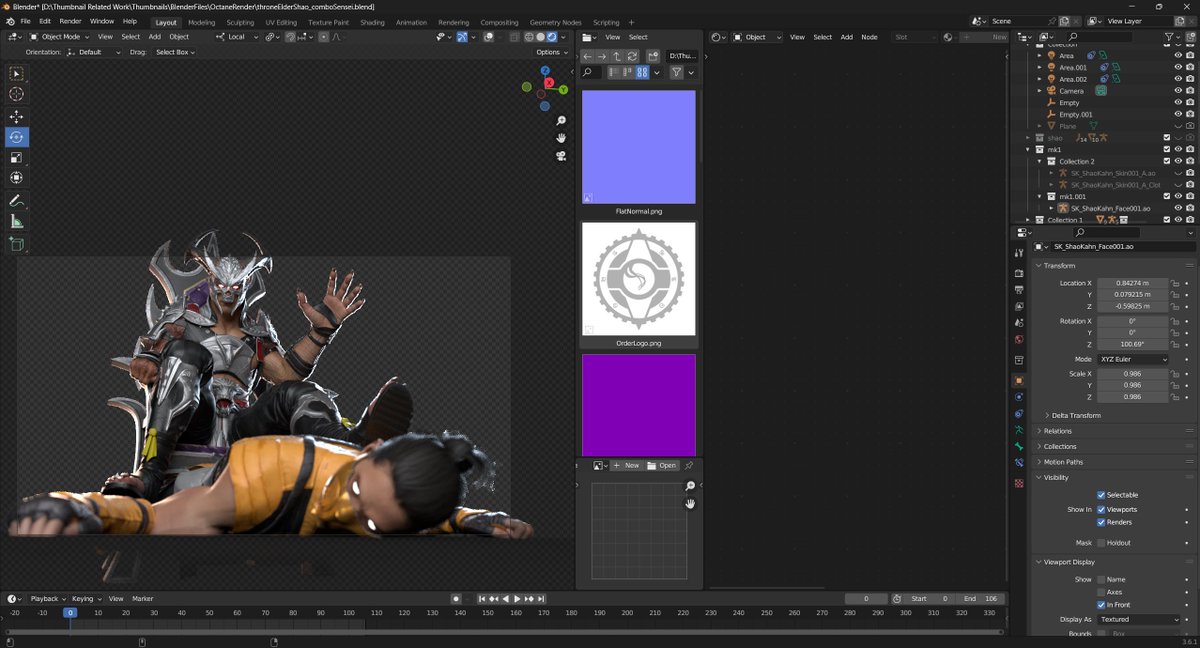Activate the Annotate tool

[x=17, y=201]
